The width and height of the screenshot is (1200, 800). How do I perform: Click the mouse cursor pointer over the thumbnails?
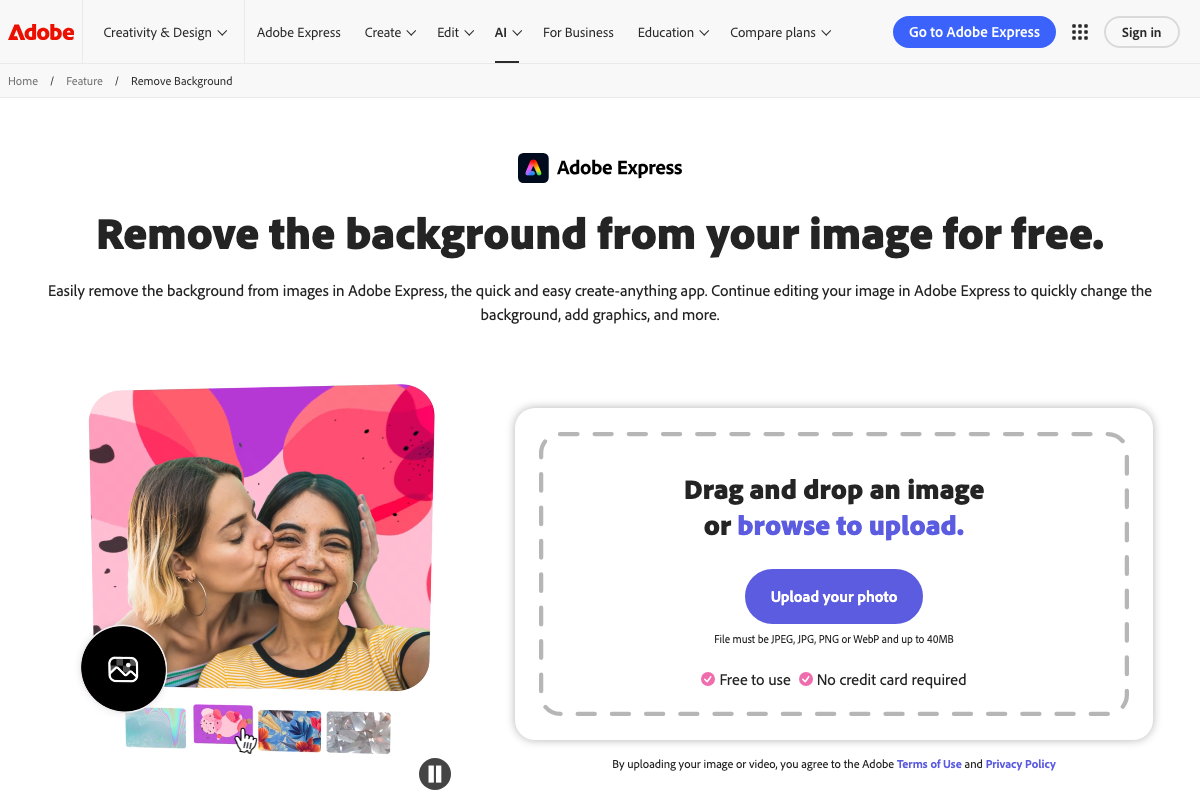pyautogui.click(x=245, y=739)
